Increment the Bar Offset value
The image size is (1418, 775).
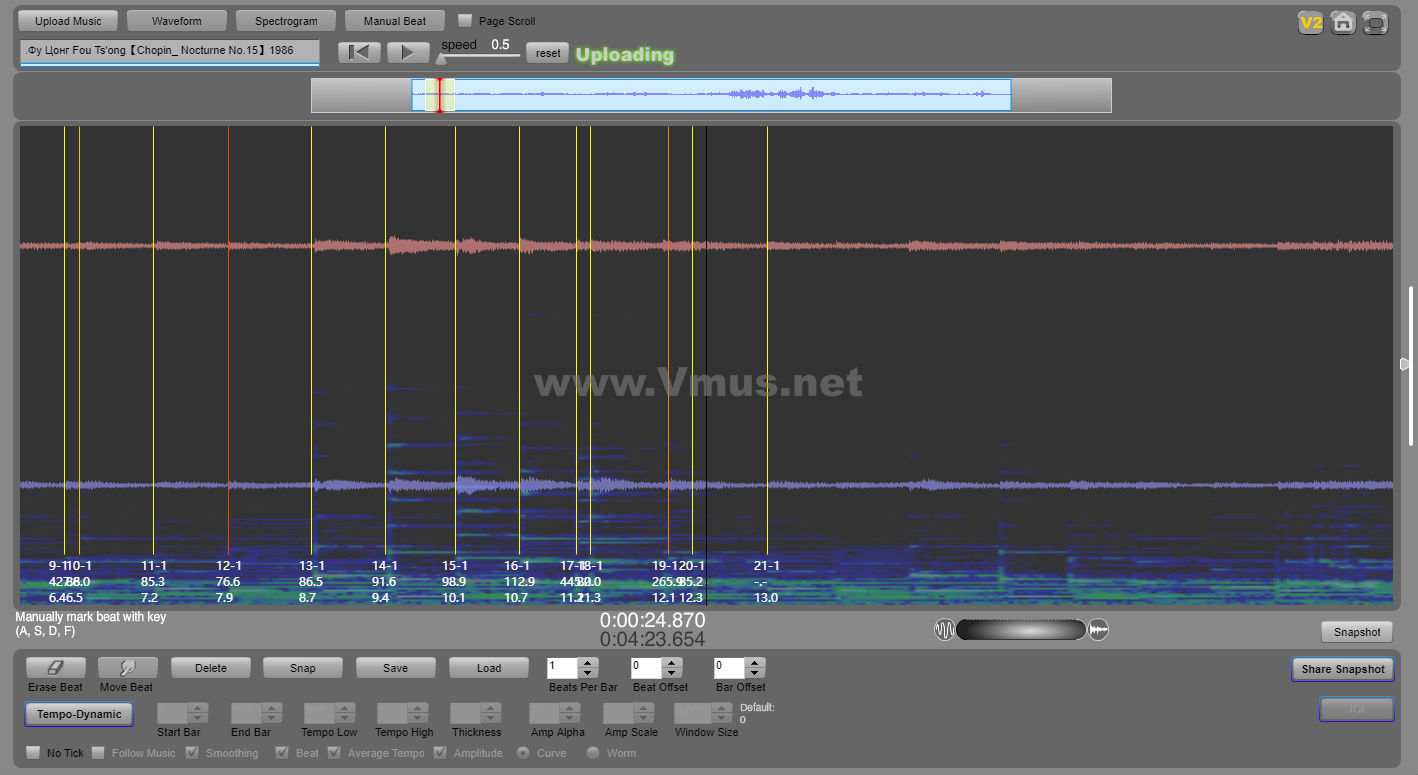coord(754,663)
